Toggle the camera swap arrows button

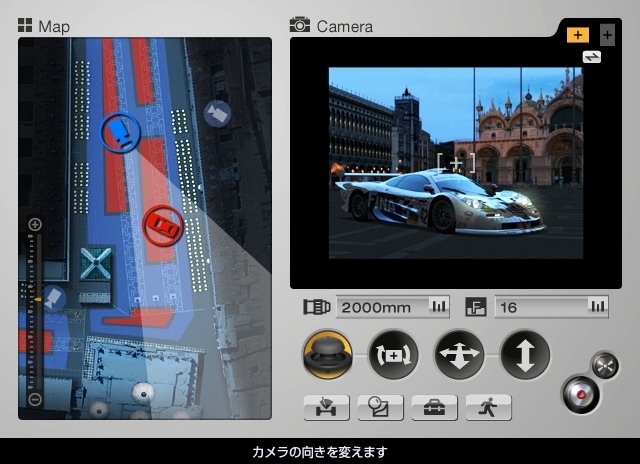click(591, 57)
